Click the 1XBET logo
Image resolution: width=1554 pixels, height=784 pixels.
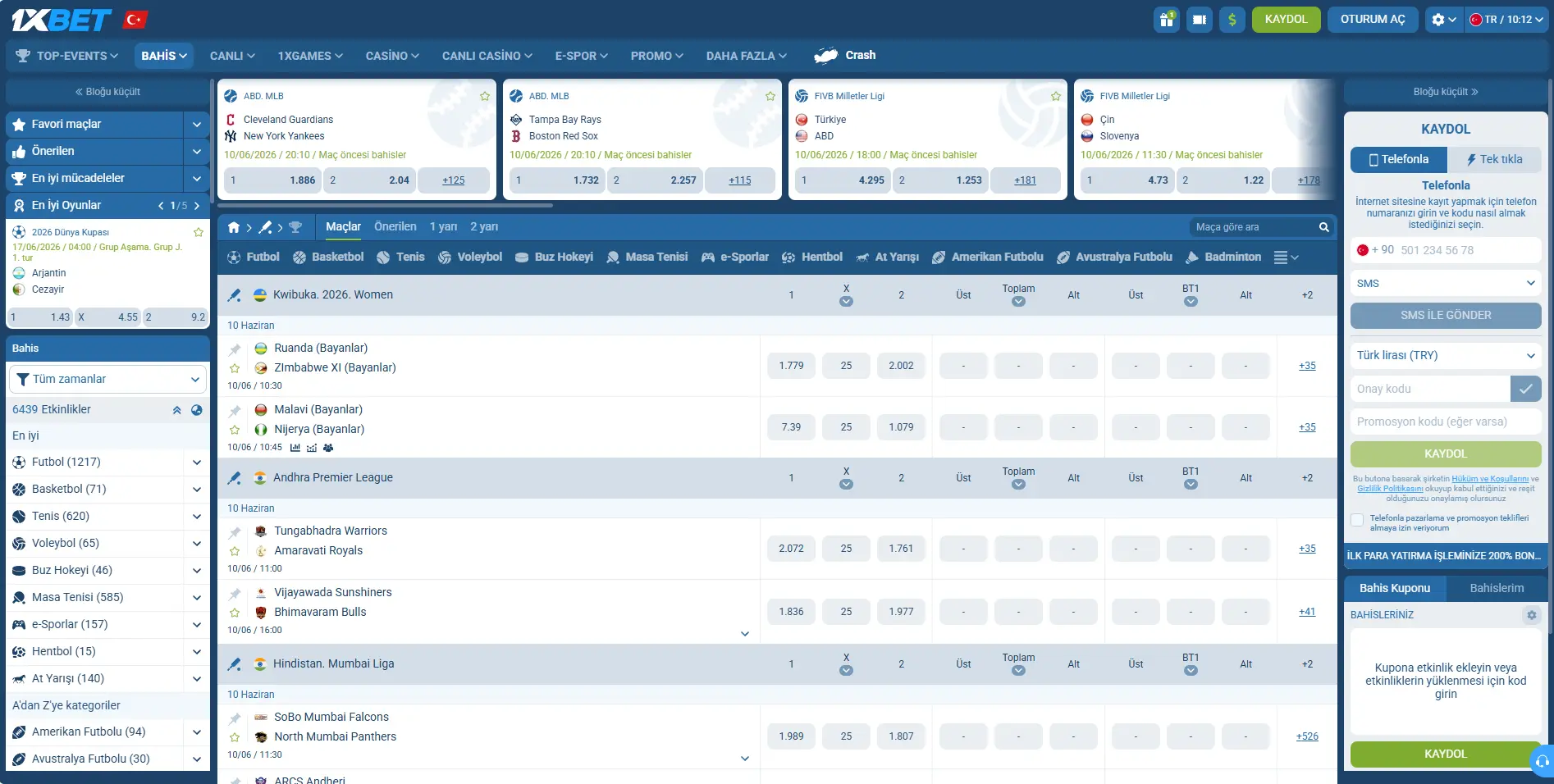62,20
